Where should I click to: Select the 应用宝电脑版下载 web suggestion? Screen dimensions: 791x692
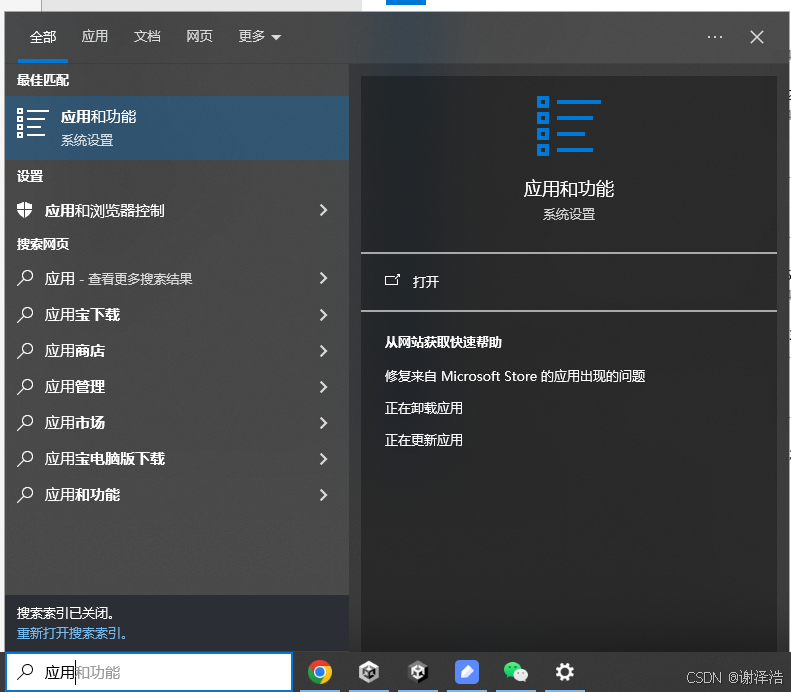[177, 459]
